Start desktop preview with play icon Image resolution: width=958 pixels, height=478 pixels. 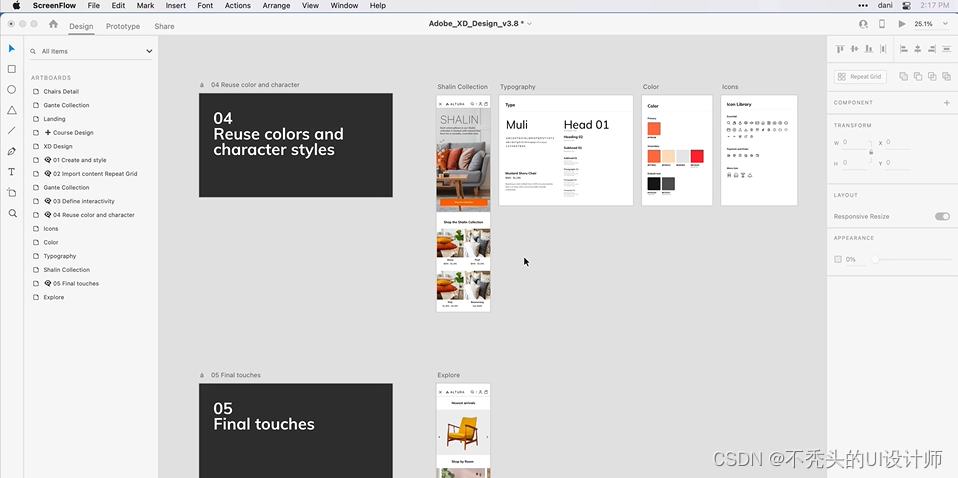[902, 24]
